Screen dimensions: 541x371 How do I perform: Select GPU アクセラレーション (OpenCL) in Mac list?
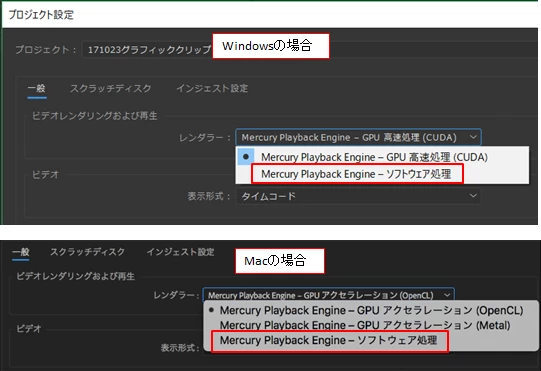pos(371,310)
